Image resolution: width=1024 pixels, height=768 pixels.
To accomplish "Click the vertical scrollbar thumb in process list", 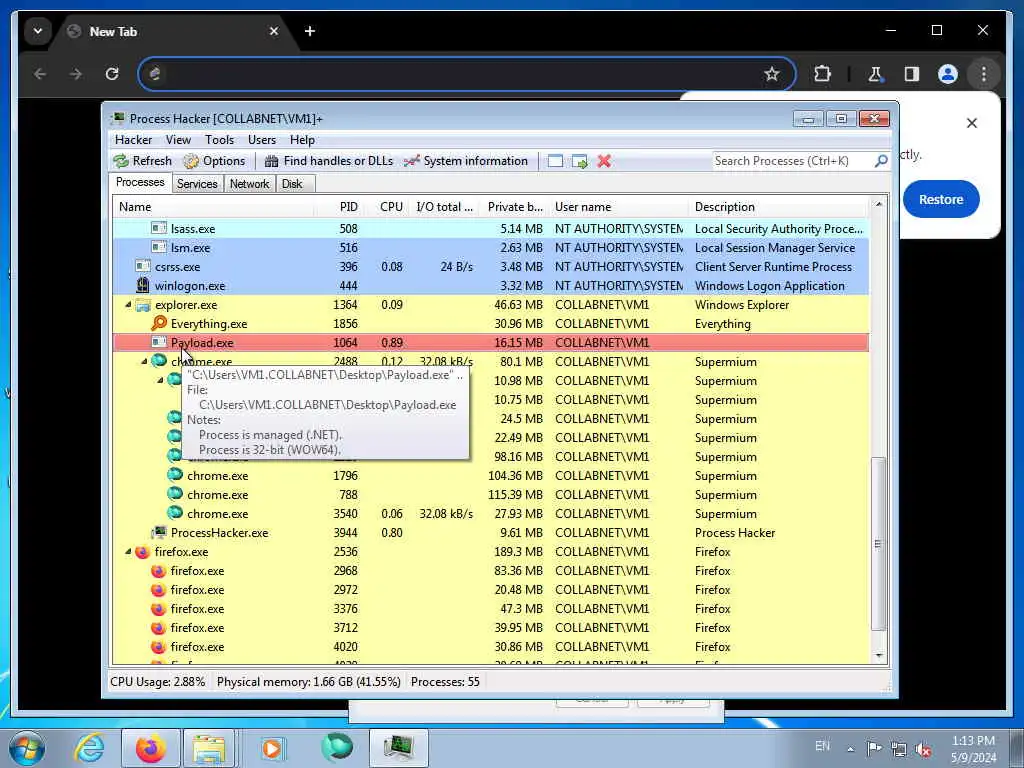I will [879, 543].
